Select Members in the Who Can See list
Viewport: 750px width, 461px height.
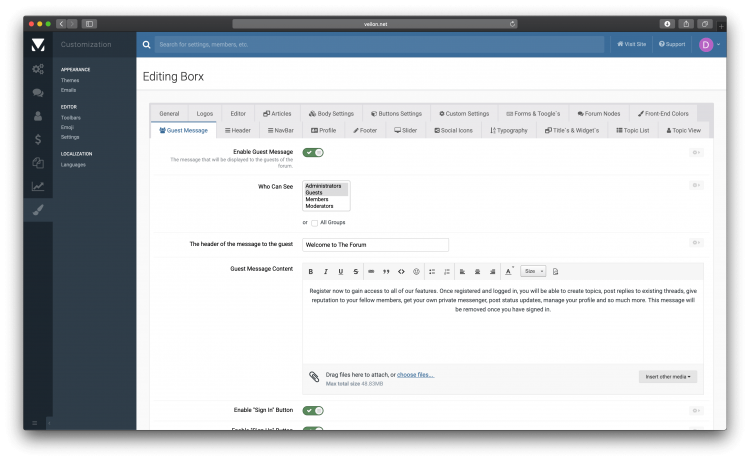325,199
